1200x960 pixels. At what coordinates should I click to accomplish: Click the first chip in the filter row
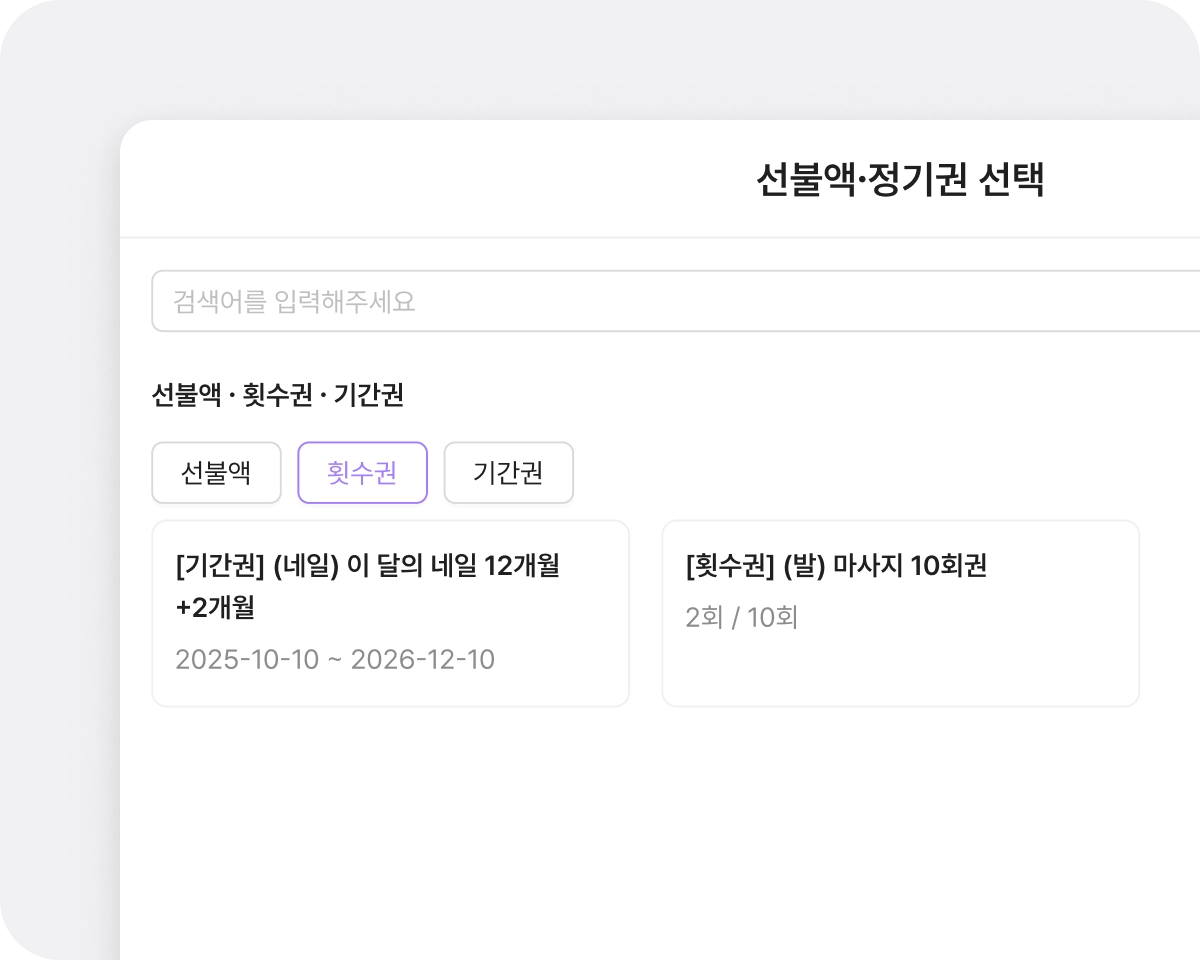(216, 473)
